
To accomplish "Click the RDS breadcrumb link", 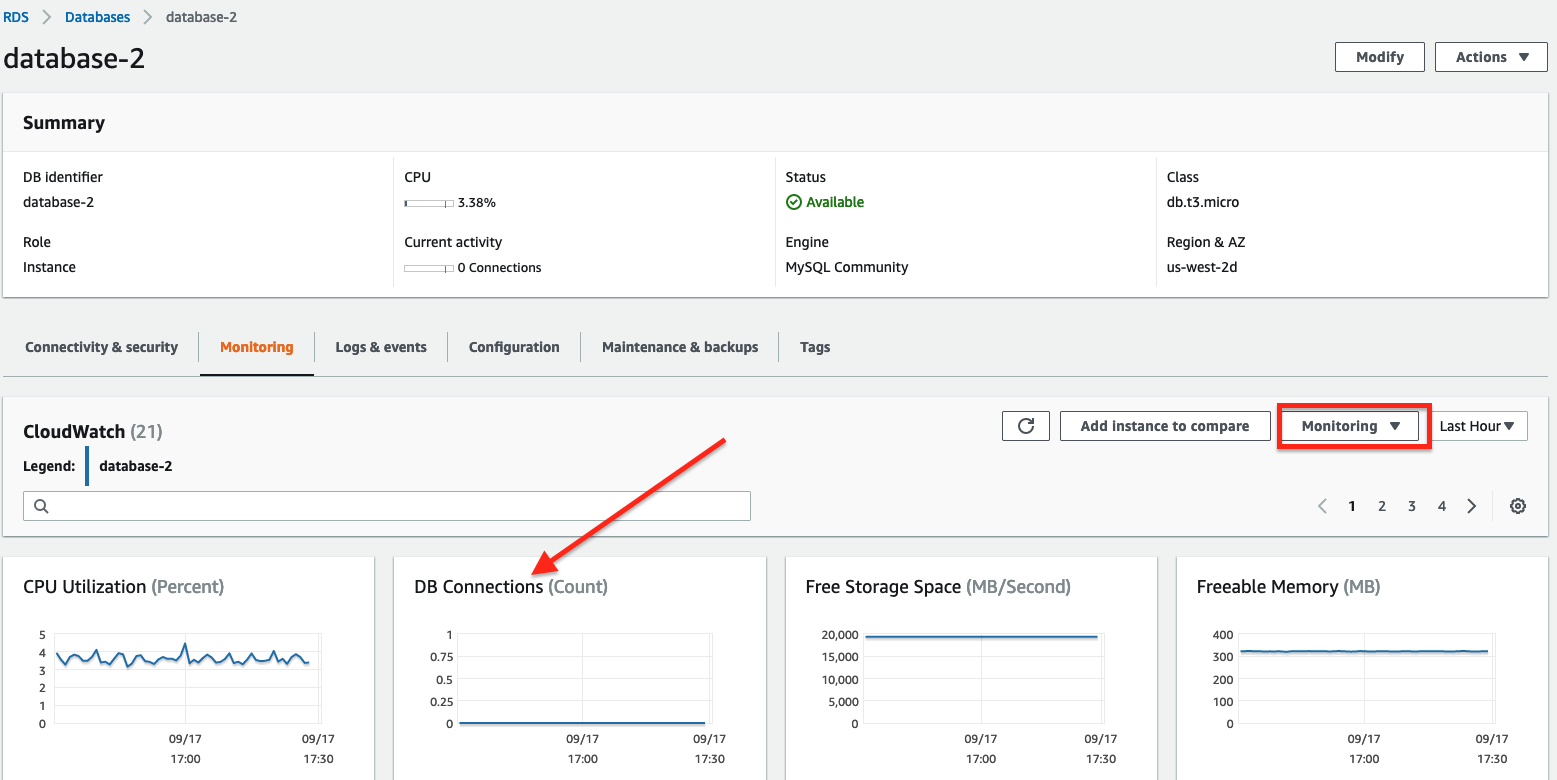I will click(x=16, y=16).
